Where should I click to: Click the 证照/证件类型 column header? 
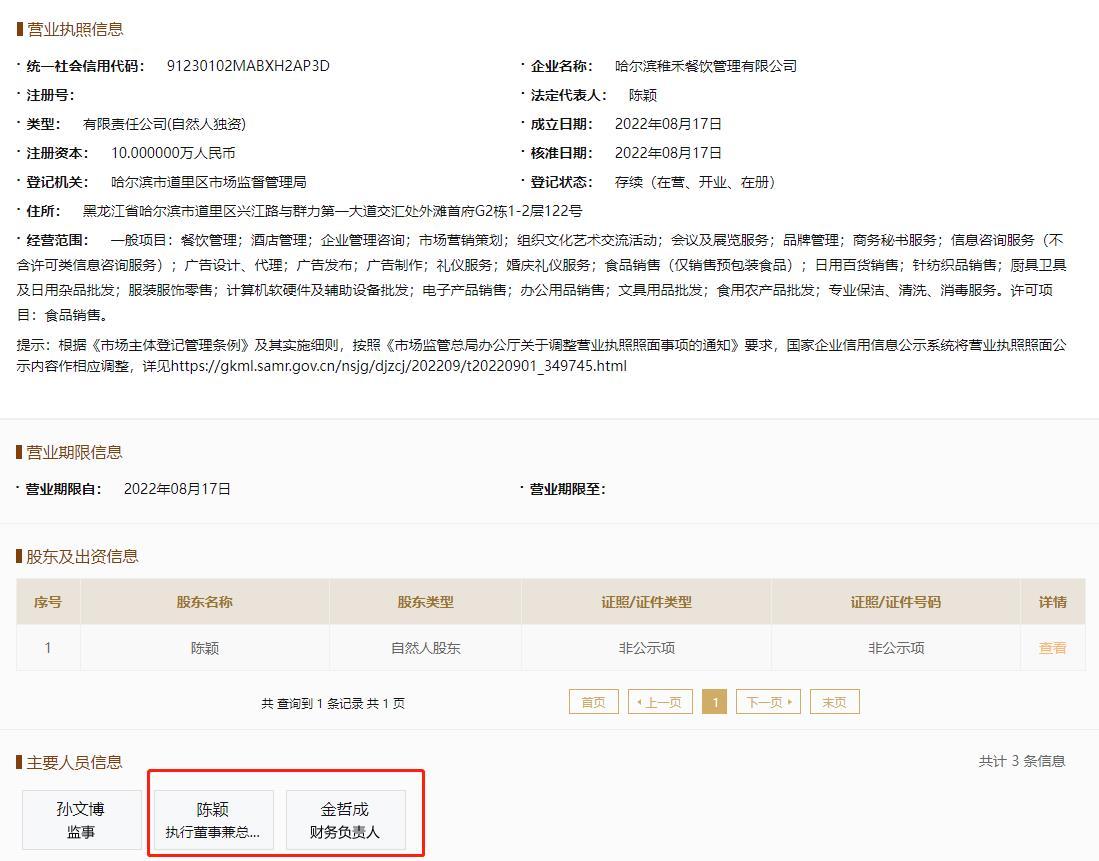click(646, 602)
